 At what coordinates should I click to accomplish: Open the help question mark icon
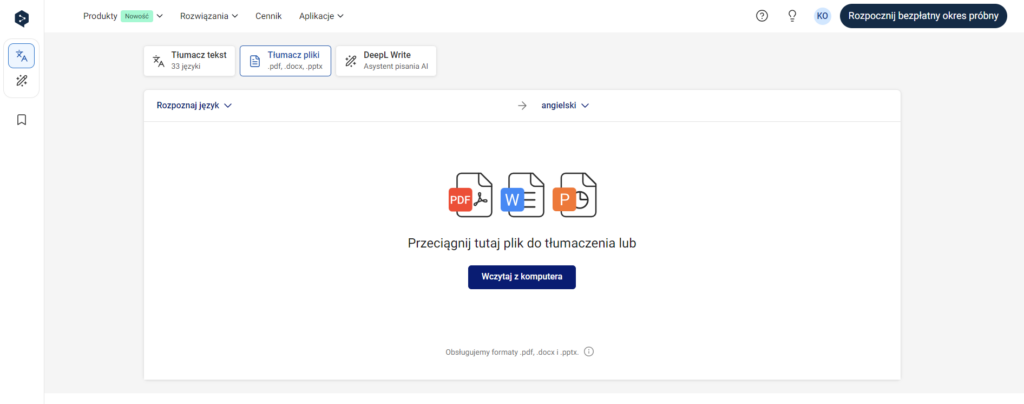tap(762, 16)
